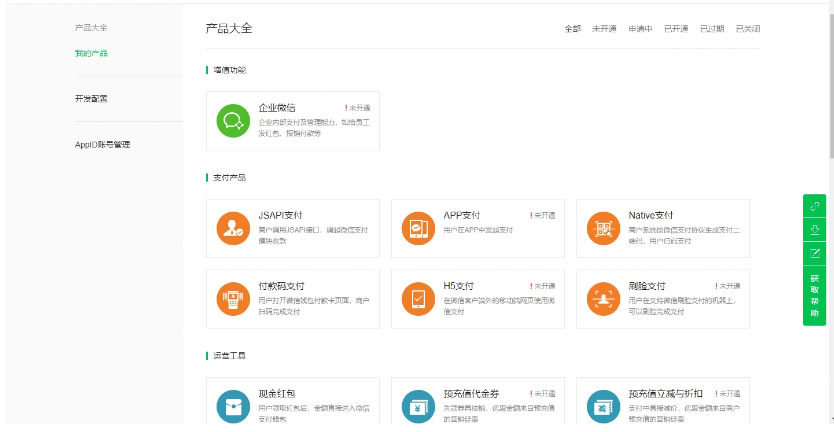The height and width of the screenshot is (432, 834).
Task: Click the 刷脸支付 face scan icon
Action: click(603, 298)
